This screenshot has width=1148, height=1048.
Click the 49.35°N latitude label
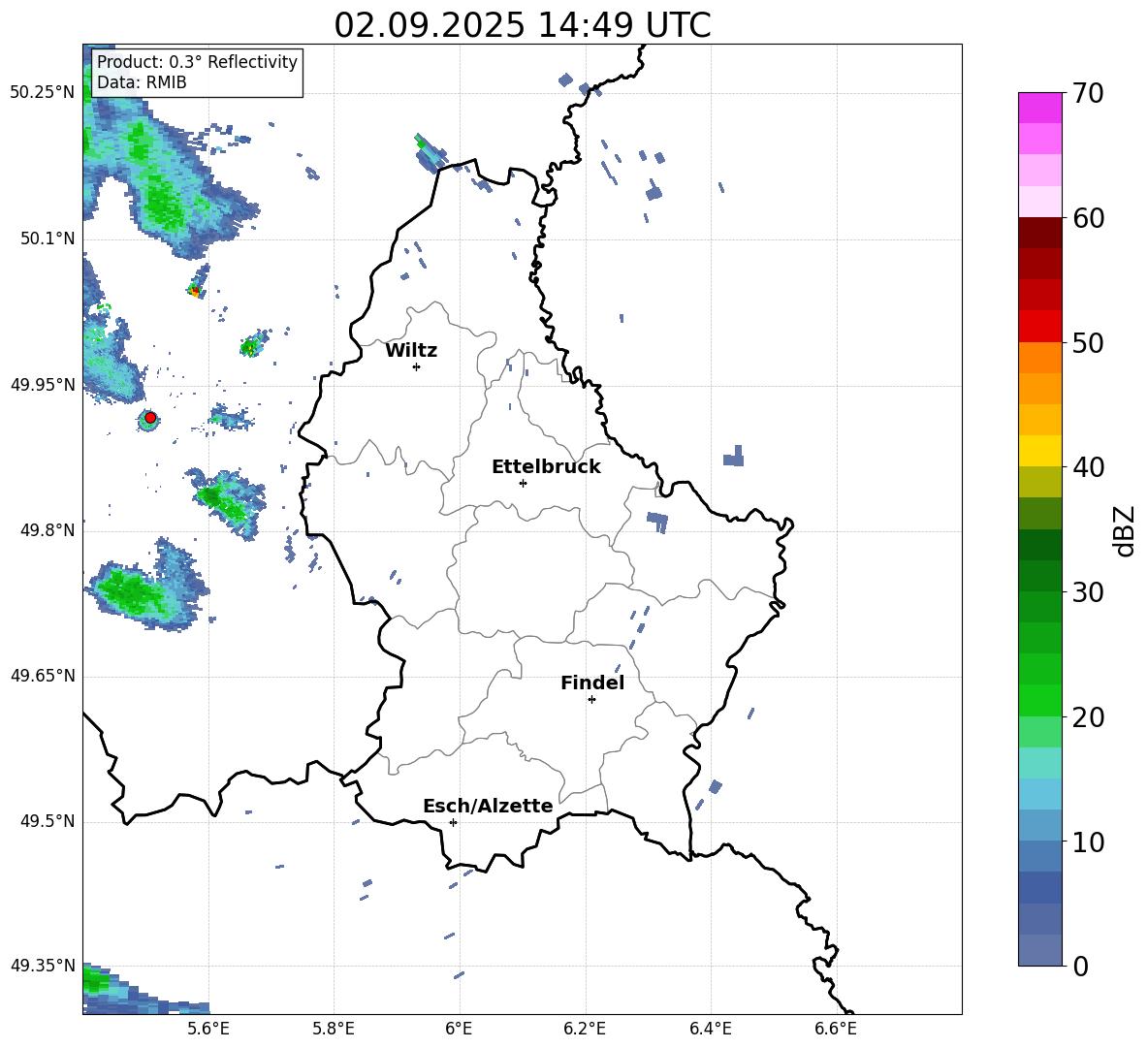coord(43,966)
